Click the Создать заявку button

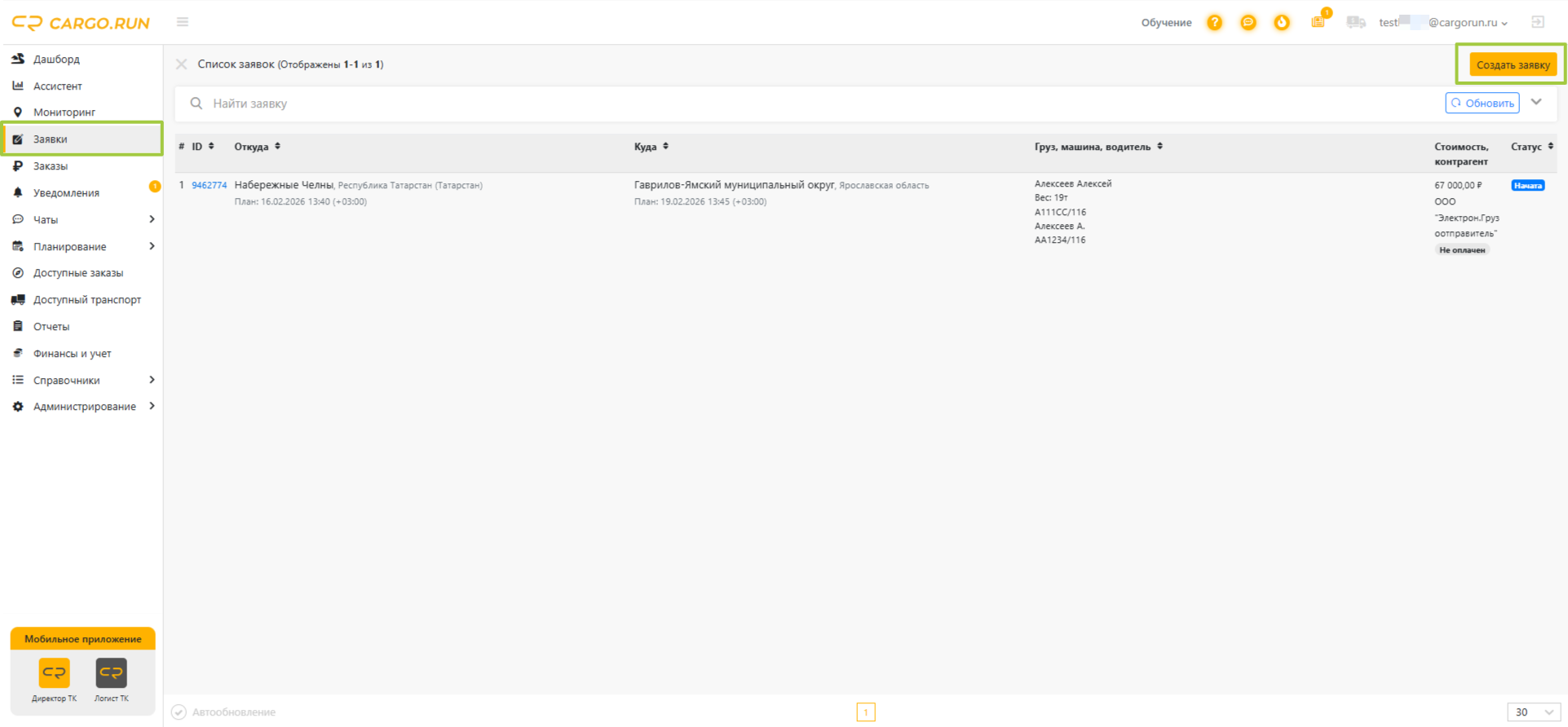pos(1513,64)
